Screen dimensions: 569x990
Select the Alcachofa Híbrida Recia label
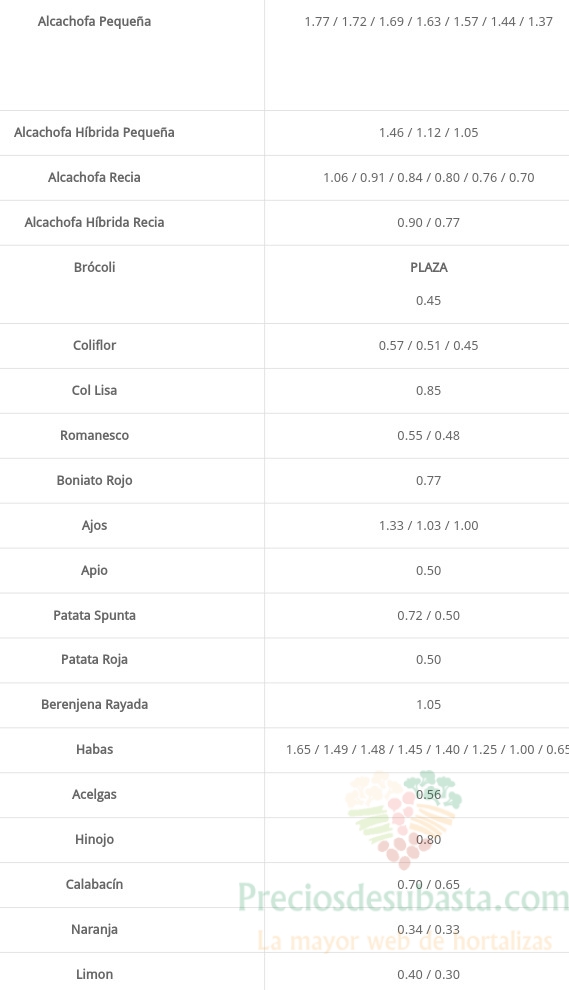coord(94,222)
